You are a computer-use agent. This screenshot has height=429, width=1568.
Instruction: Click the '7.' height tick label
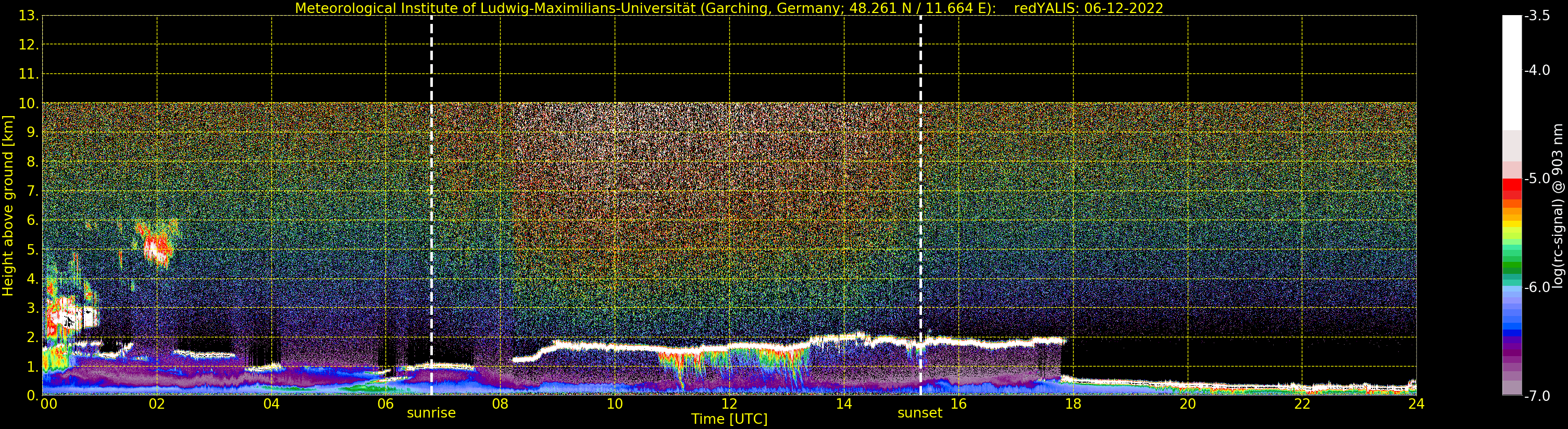[33, 191]
